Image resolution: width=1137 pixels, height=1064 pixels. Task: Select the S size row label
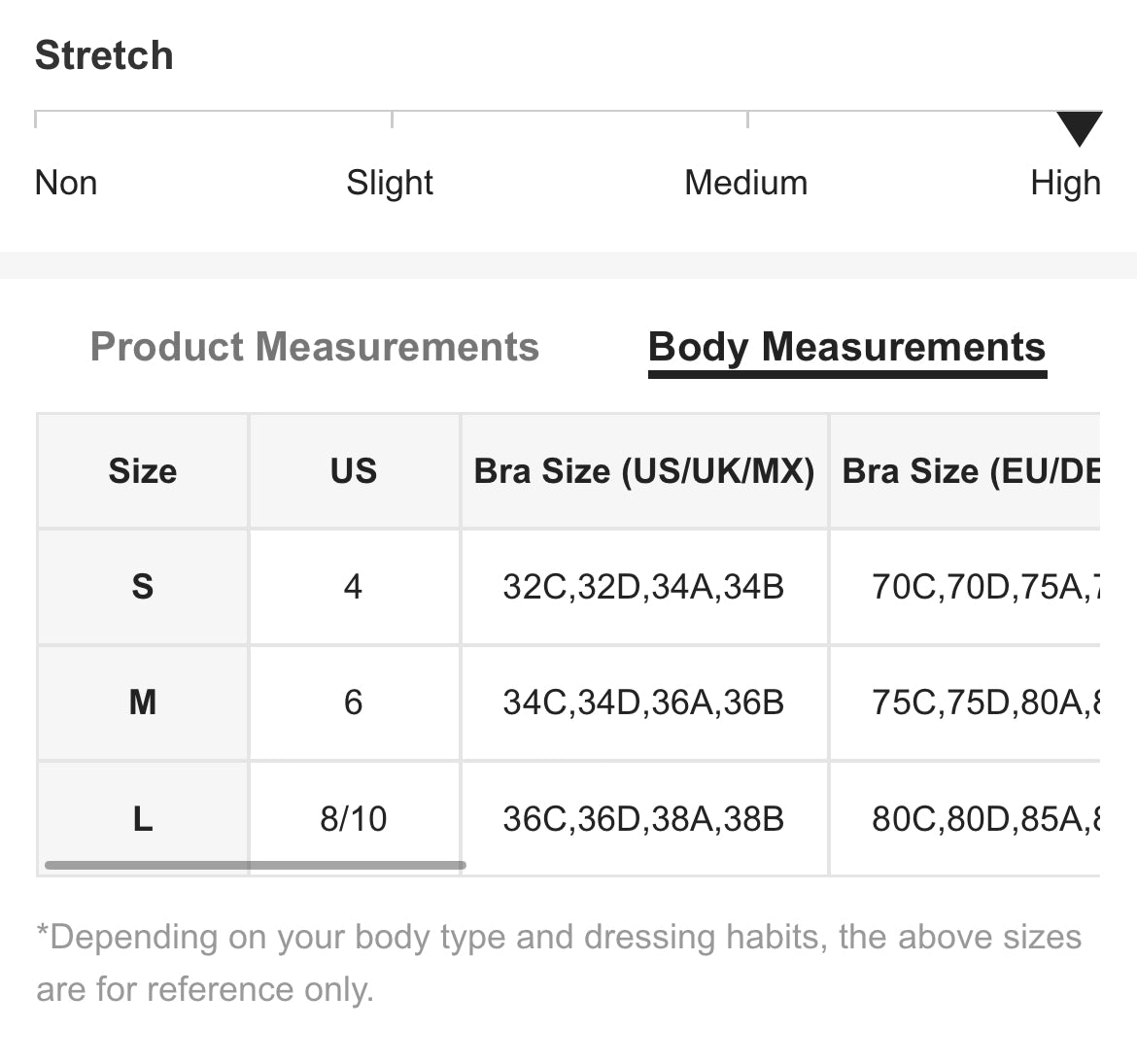(x=143, y=587)
